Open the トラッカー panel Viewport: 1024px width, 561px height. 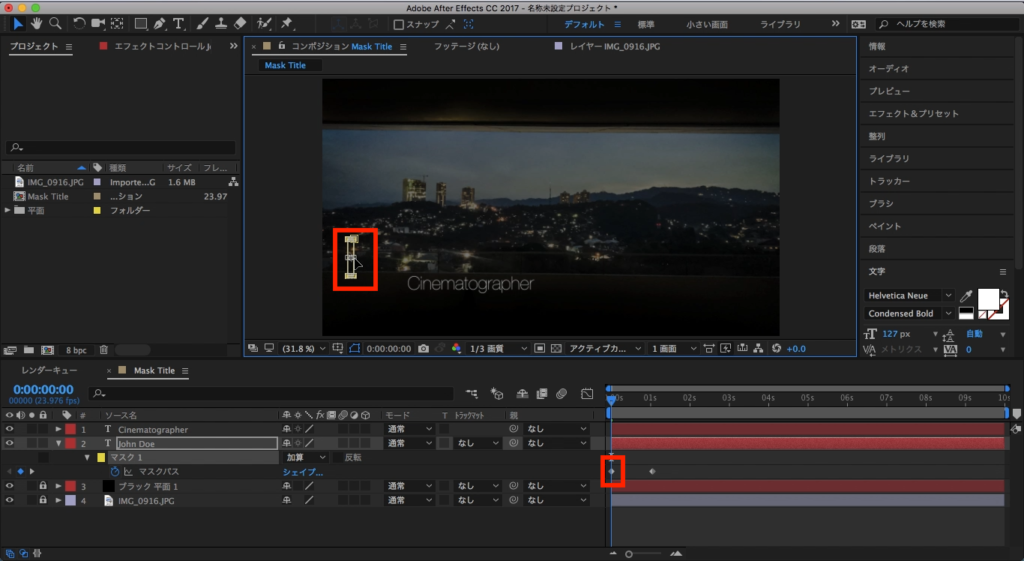[890, 181]
